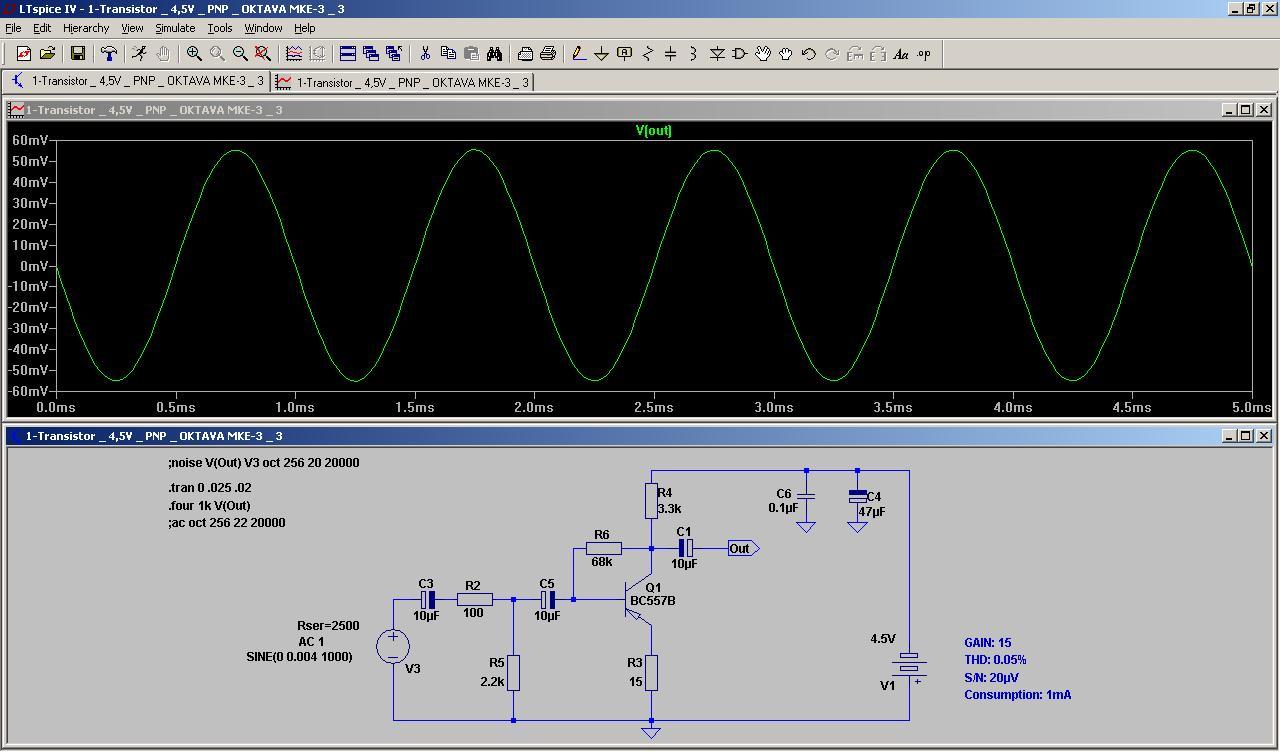Select the Draw Wire pencil tool

[x=578, y=54]
